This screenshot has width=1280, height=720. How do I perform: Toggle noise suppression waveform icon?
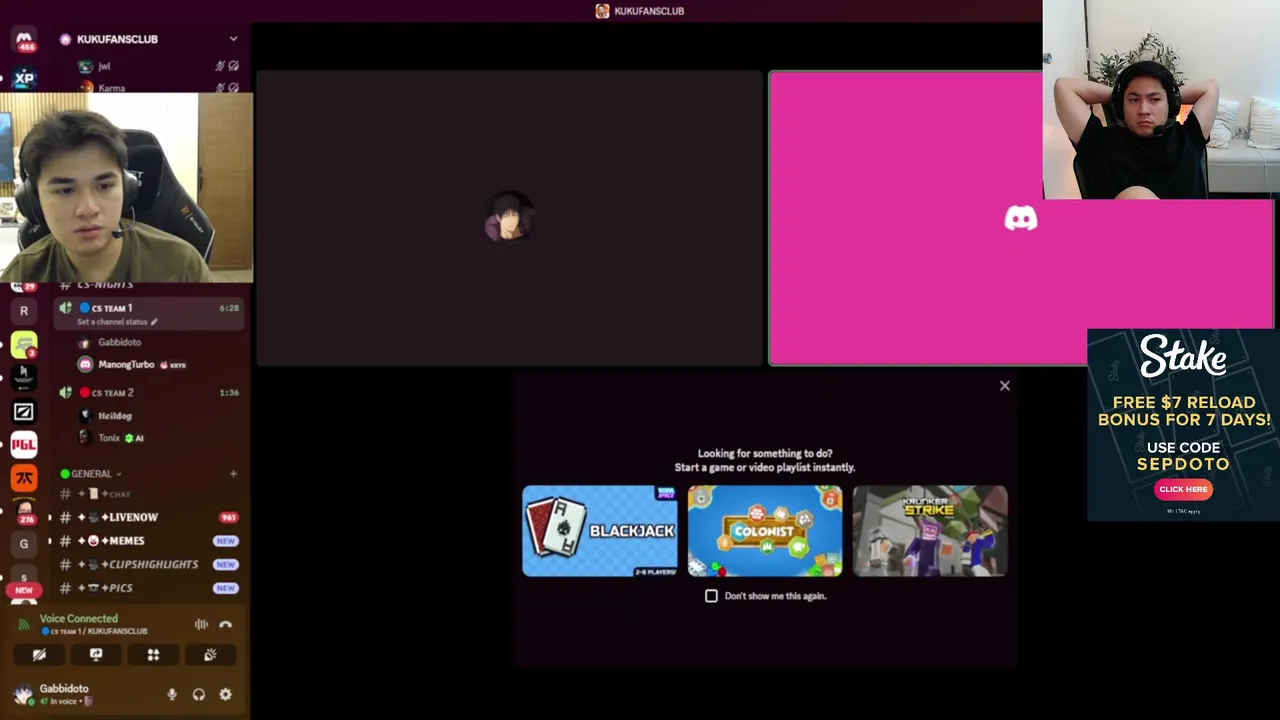201,624
